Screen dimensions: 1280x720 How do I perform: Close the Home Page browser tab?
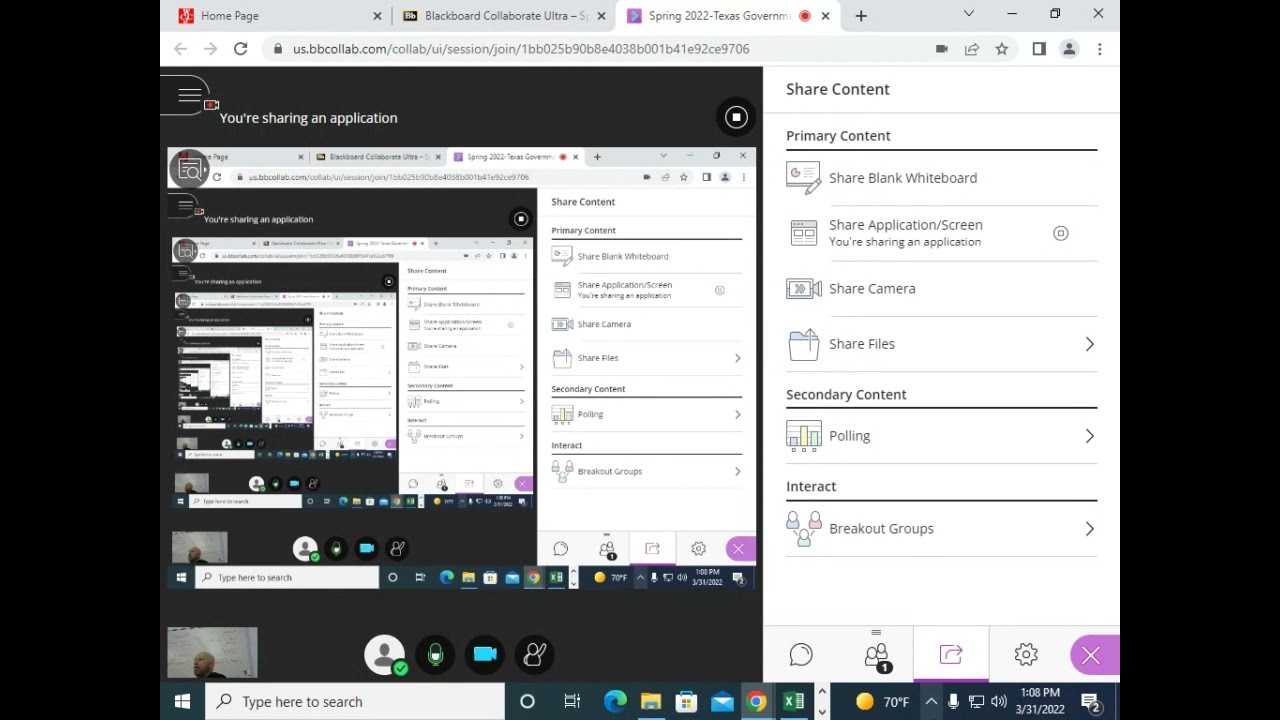(x=377, y=16)
